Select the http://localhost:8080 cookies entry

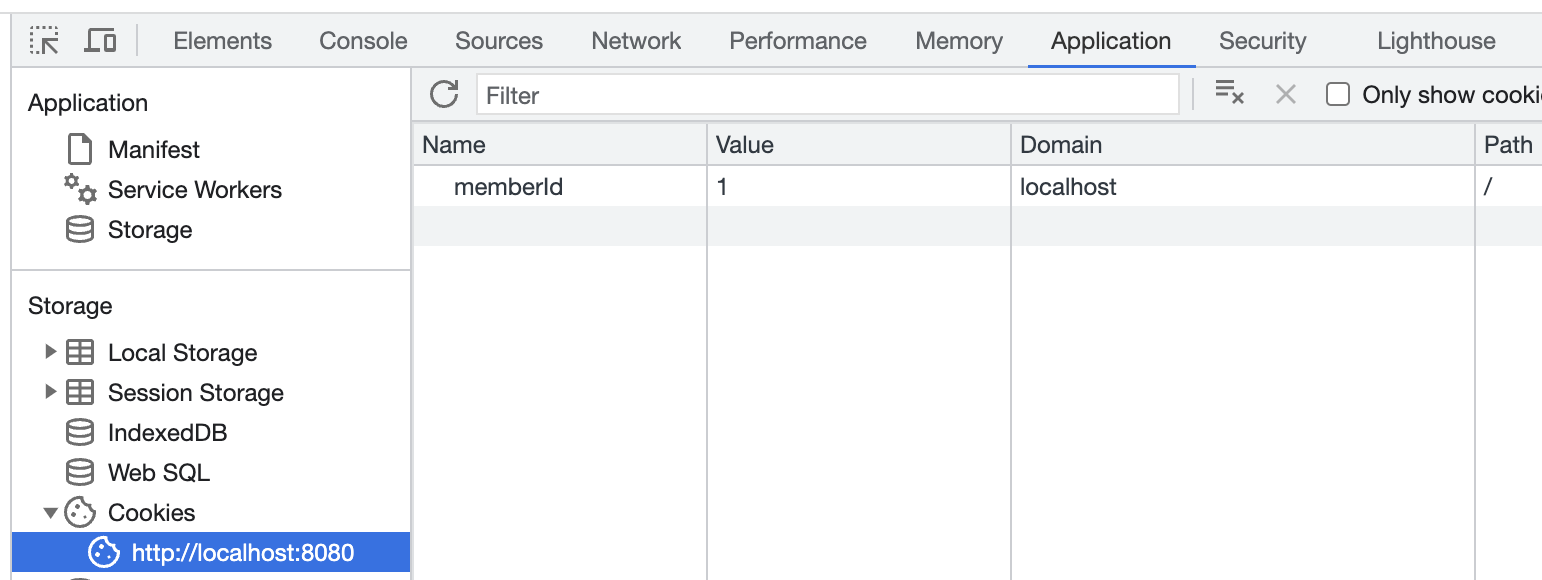tap(242, 553)
